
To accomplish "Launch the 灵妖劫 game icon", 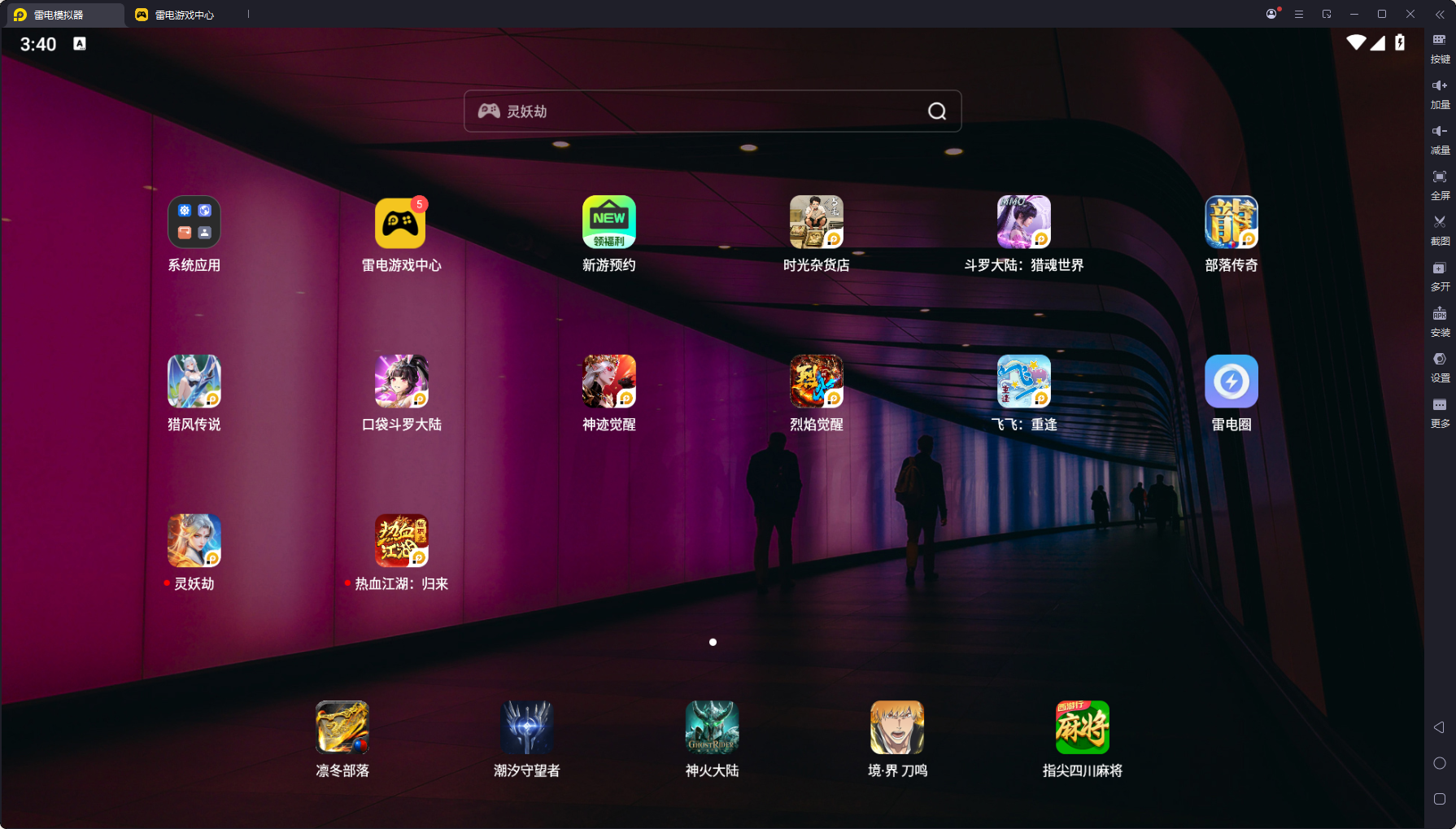I will (x=194, y=541).
